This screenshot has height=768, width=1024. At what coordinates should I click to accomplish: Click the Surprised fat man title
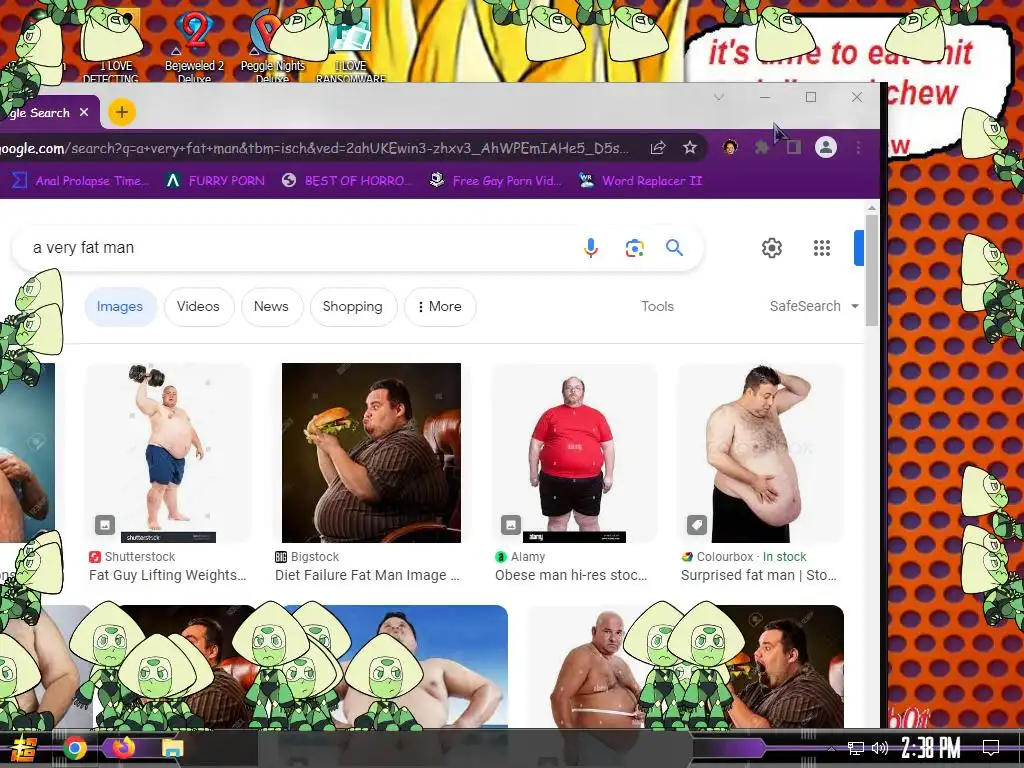tap(759, 575)
